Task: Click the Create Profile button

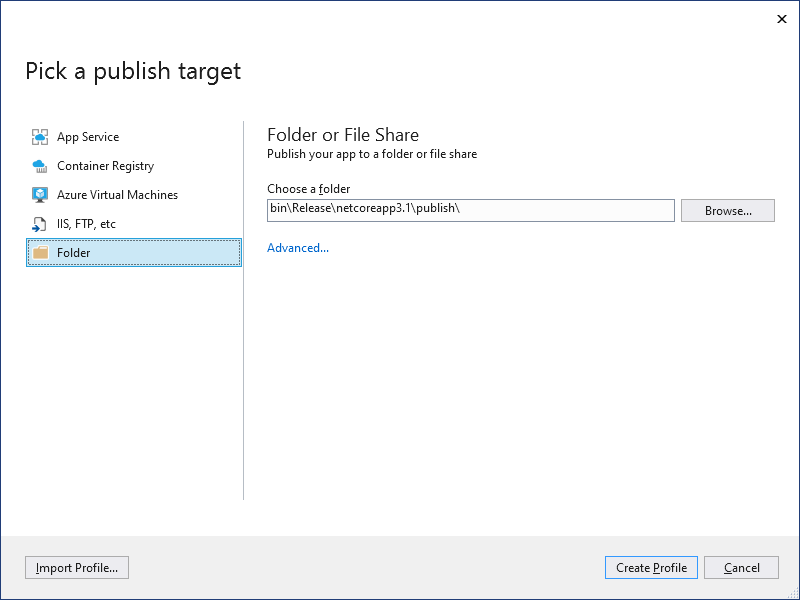Action: click(x=651, y=568)
